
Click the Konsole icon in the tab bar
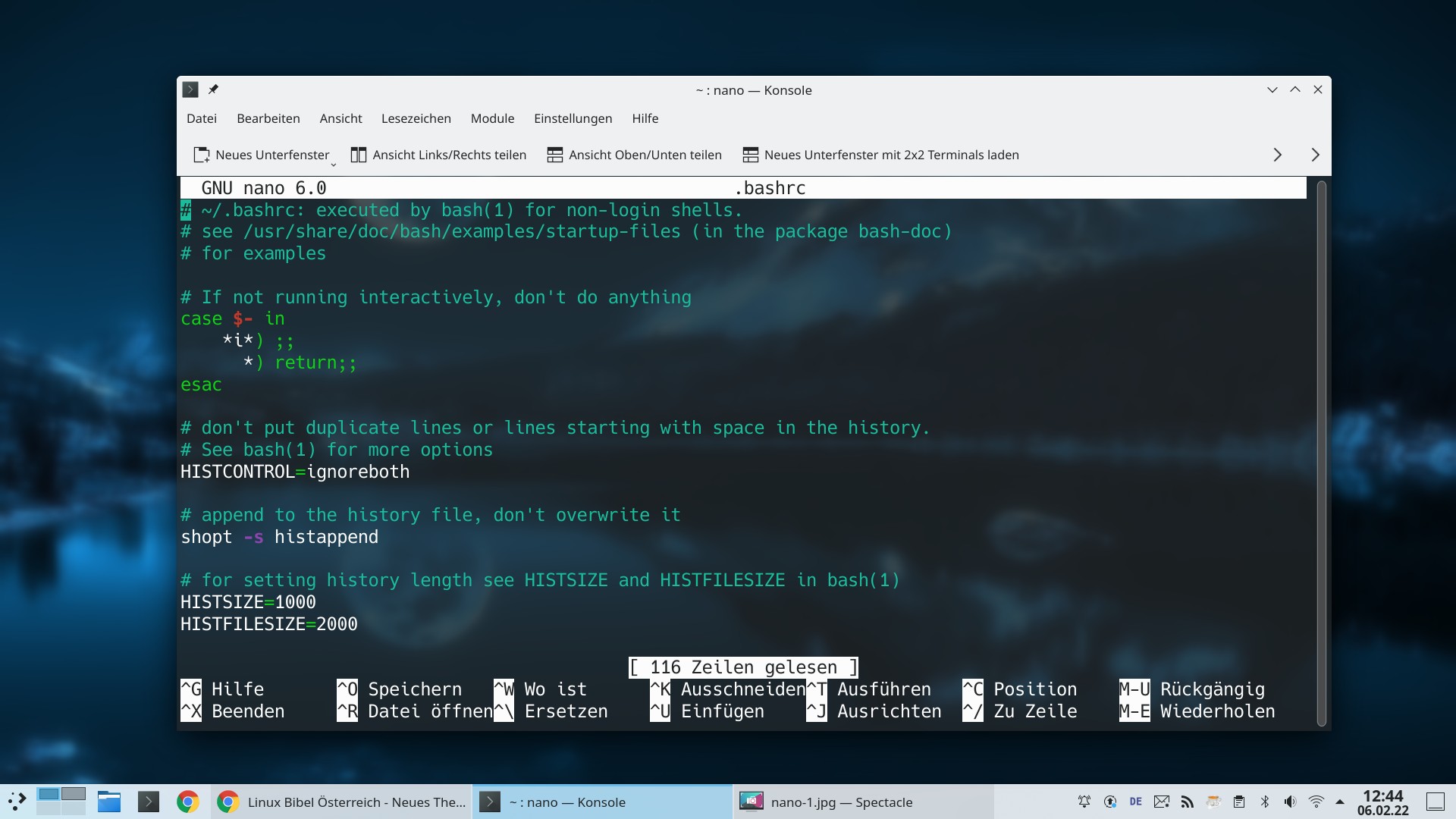(x=190, y=89)
